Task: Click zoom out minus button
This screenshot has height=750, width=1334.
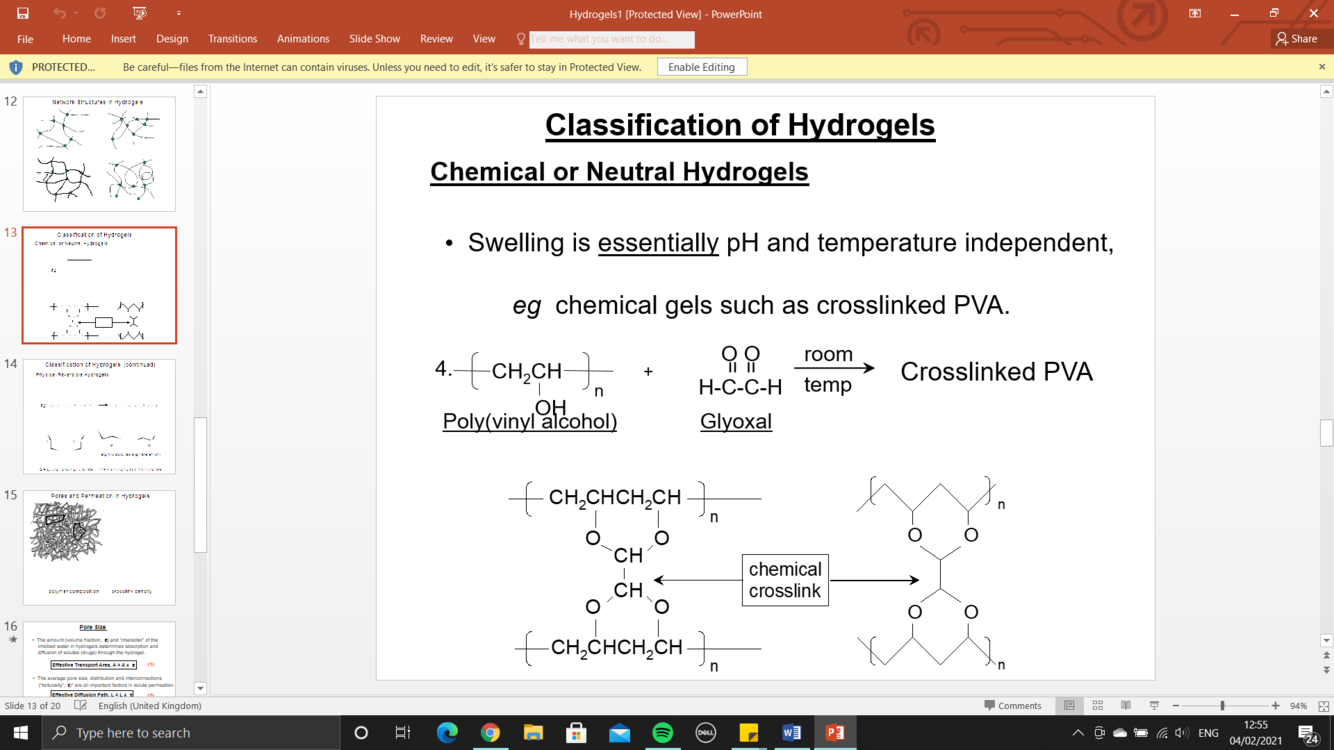Action: tap(1176, 706)
